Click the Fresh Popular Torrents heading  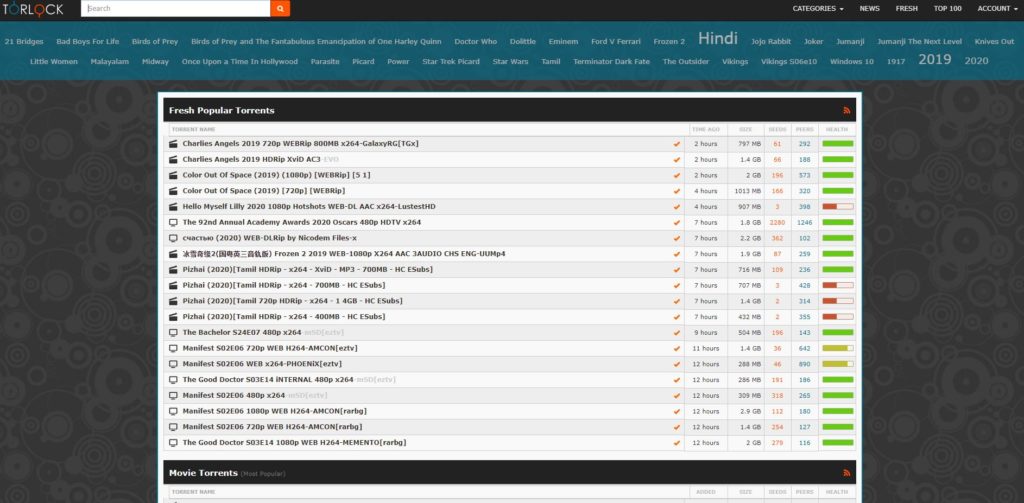221,110
